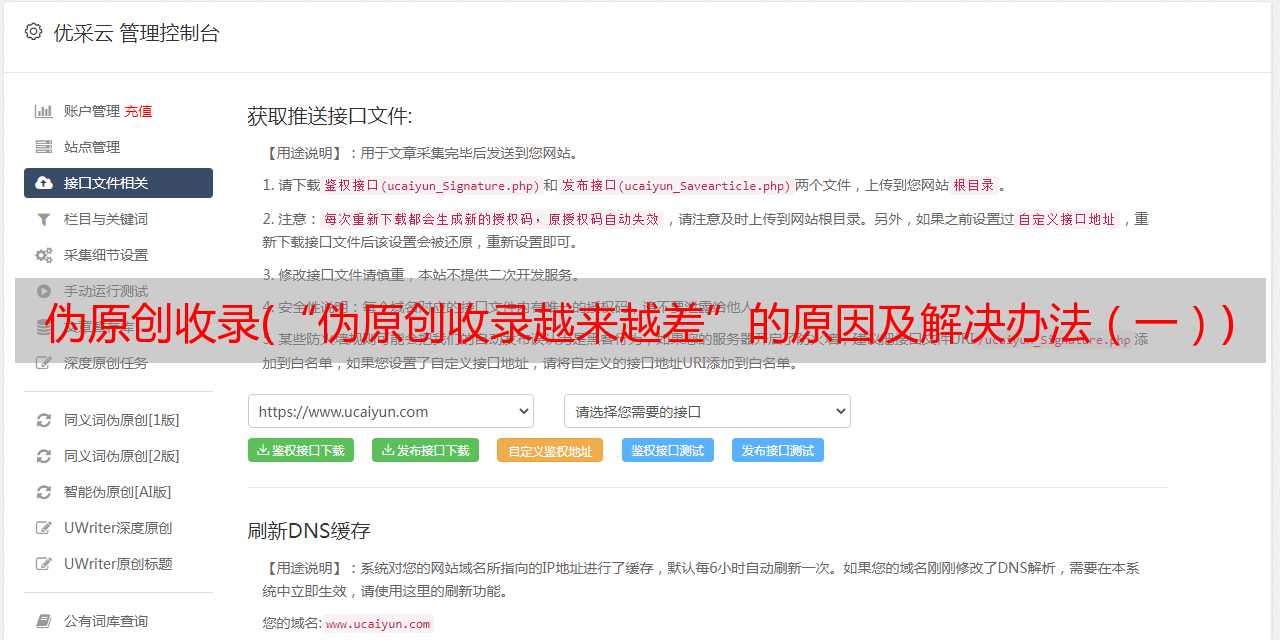Open 站点管理 in the sidebar
This screenshot has width=1280, height=640.
tap(92, 147)
